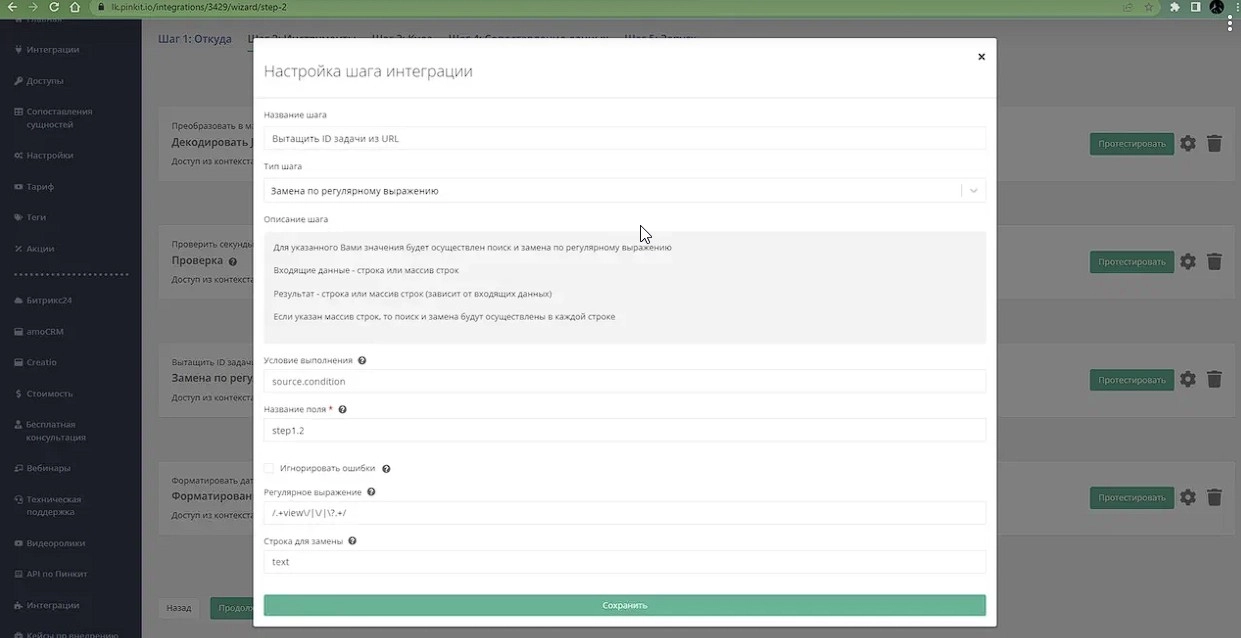Close the Настройка шага интеграции dialog
Screen dimensions: 1241x638
(981, 57)
